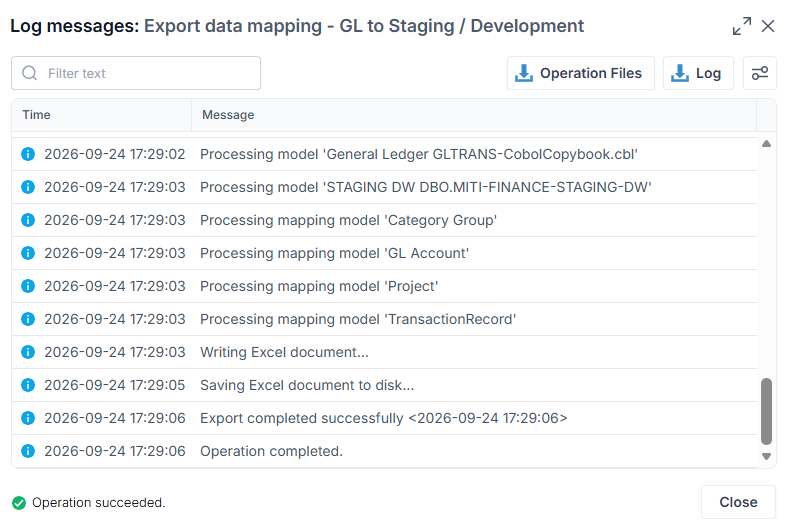This screenshot has width=787, height=525.
Task: Click the scrollbar up arrow
Action: [x=766, y=144]
